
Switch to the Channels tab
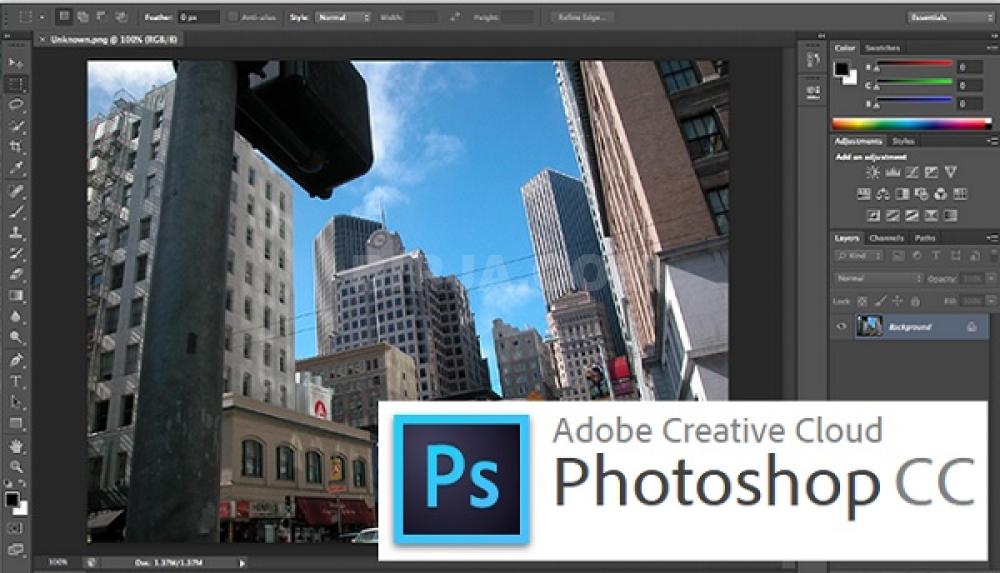click(x=886, y=238)
